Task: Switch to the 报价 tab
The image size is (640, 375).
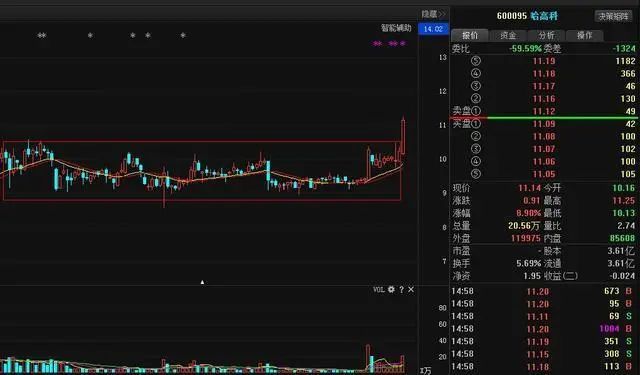Action: tap(470, 36)
